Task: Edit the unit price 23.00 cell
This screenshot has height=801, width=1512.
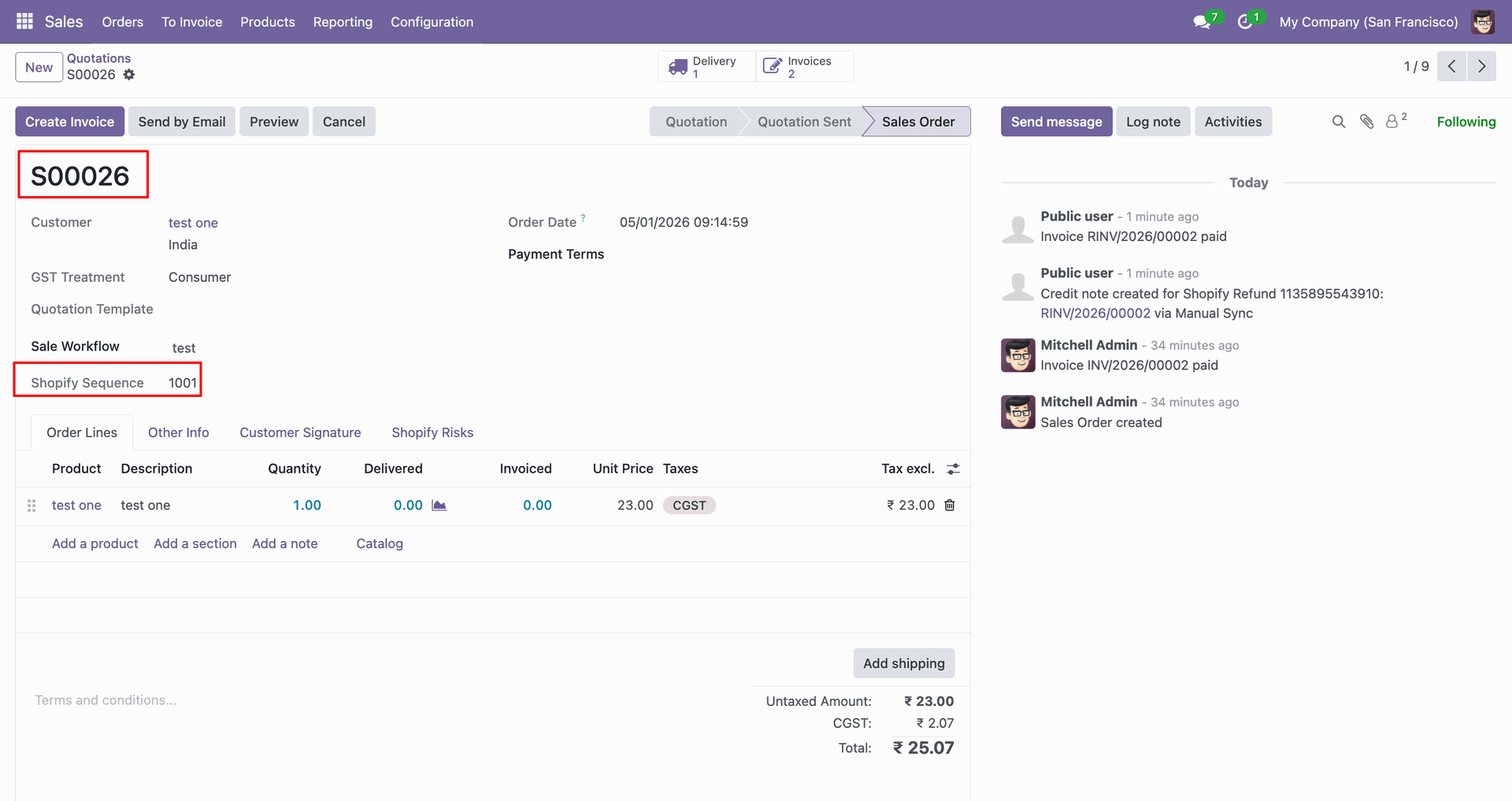Action: pos(635,505)
